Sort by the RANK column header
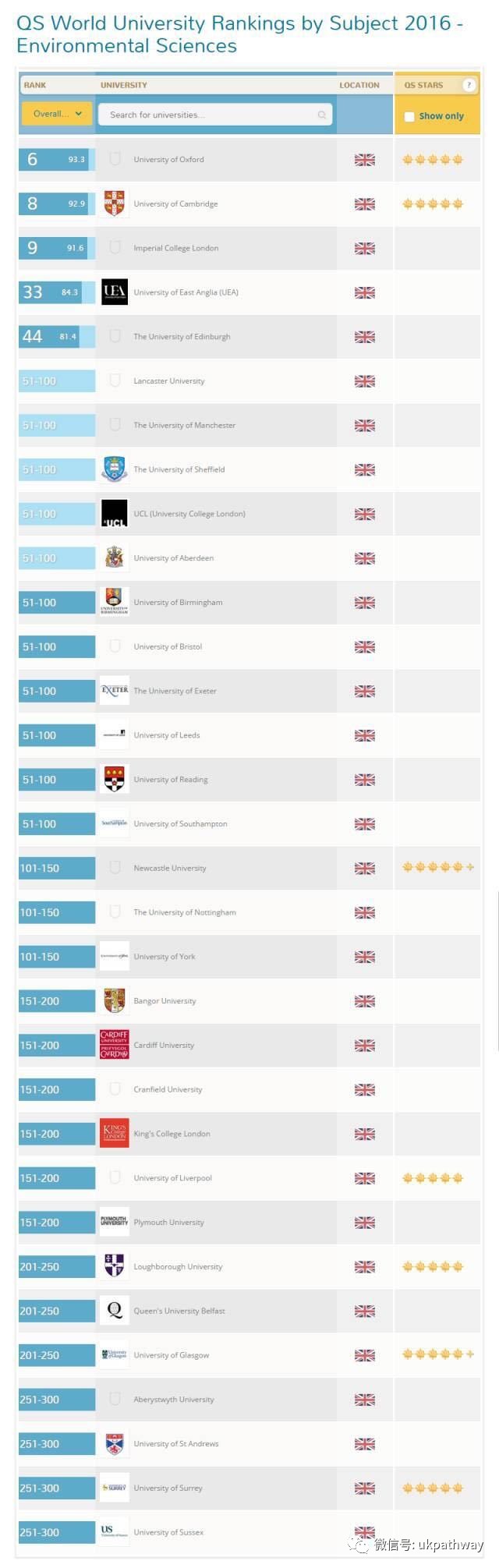The image size is (499, 1568). coord(35,85)
